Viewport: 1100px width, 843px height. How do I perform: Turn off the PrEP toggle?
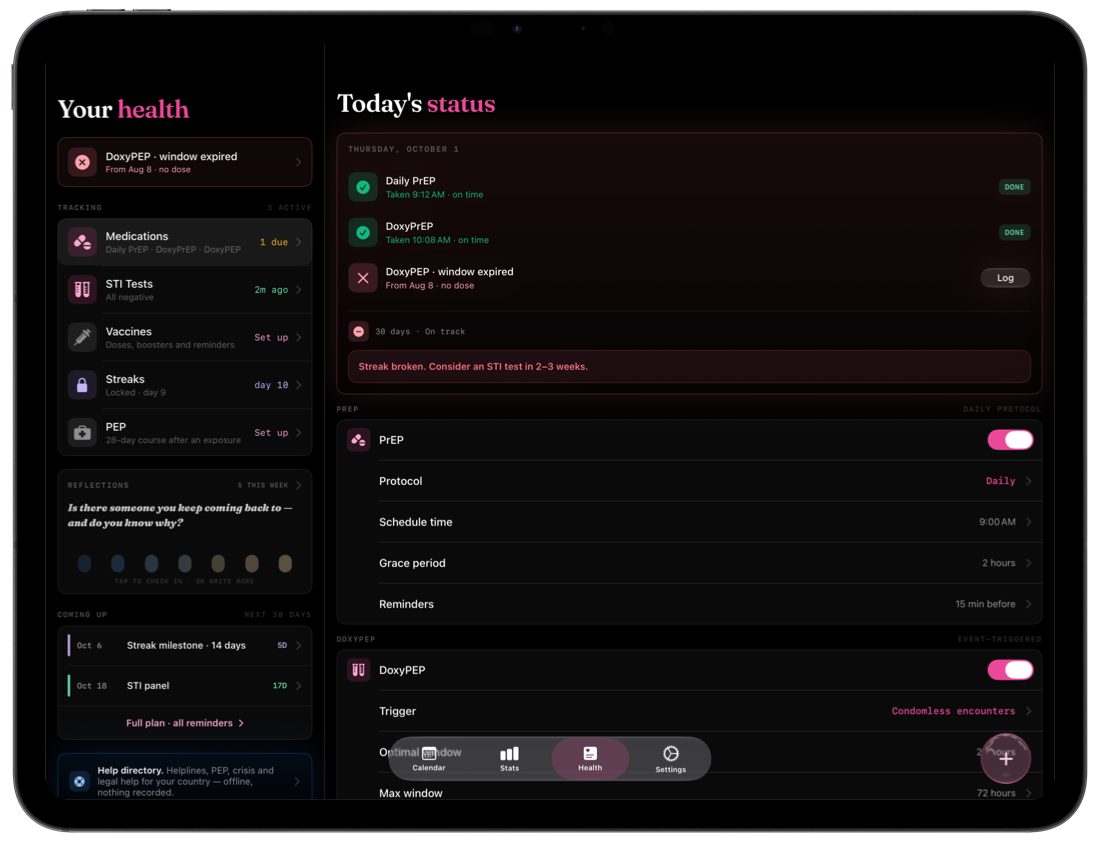point(1010,440)
